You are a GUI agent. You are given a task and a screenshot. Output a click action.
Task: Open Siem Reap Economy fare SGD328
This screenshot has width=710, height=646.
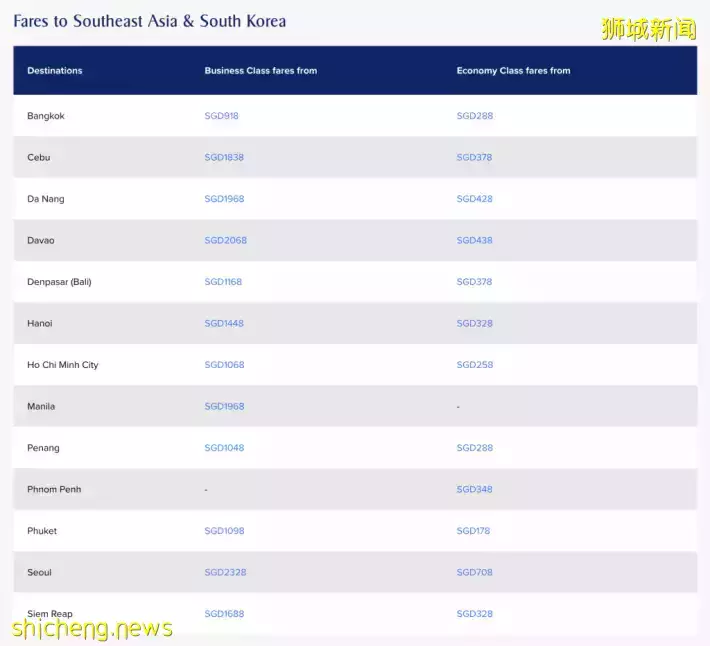tap(475, 614)
